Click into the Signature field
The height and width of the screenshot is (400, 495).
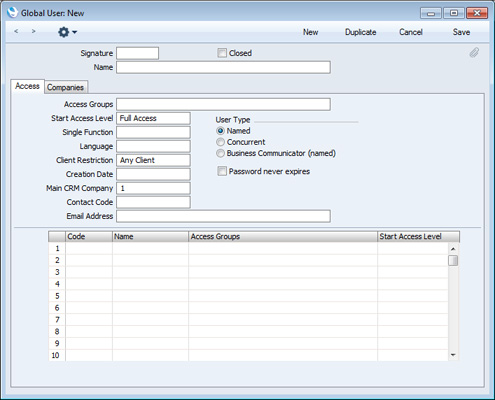click(x=137, y=53)
